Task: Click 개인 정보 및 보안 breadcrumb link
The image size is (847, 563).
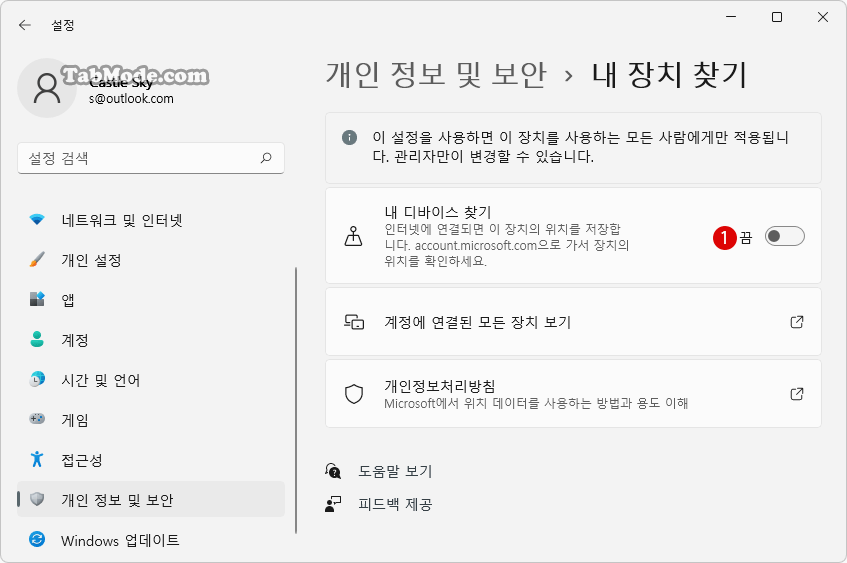Action: point(436,75)
